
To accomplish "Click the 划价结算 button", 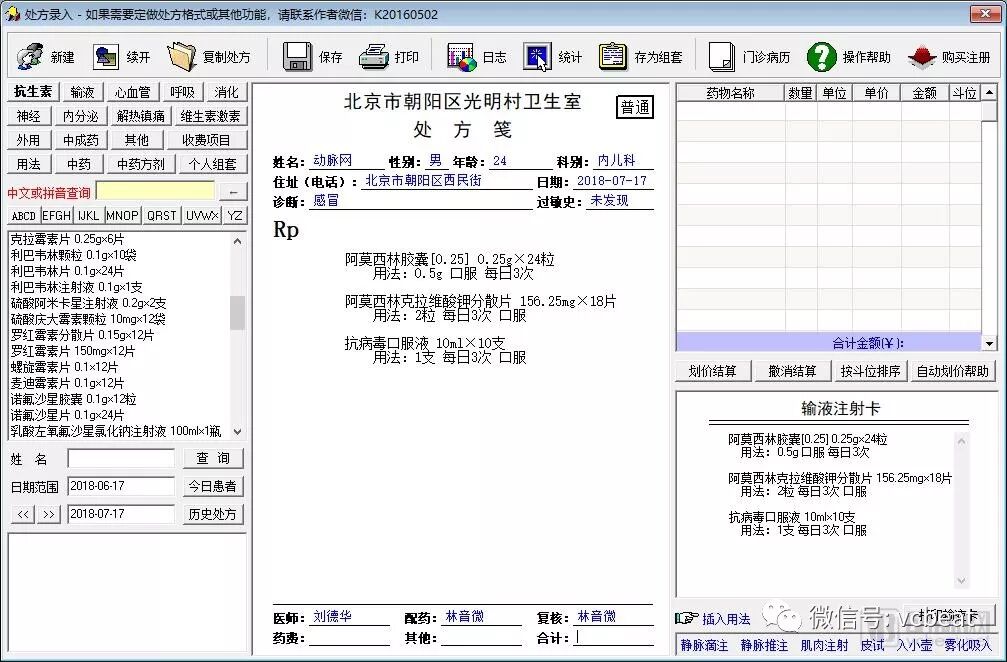I will click(712, 371).
